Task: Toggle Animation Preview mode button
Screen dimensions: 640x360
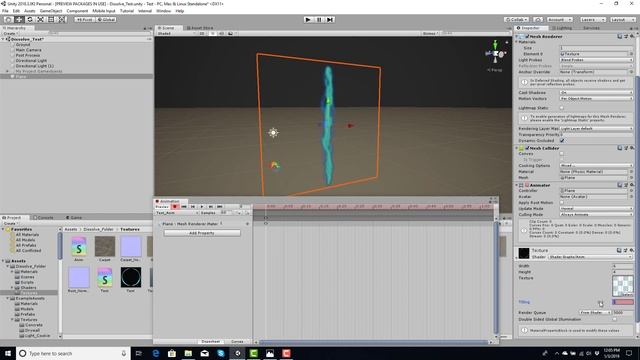Action: [162, 207]
